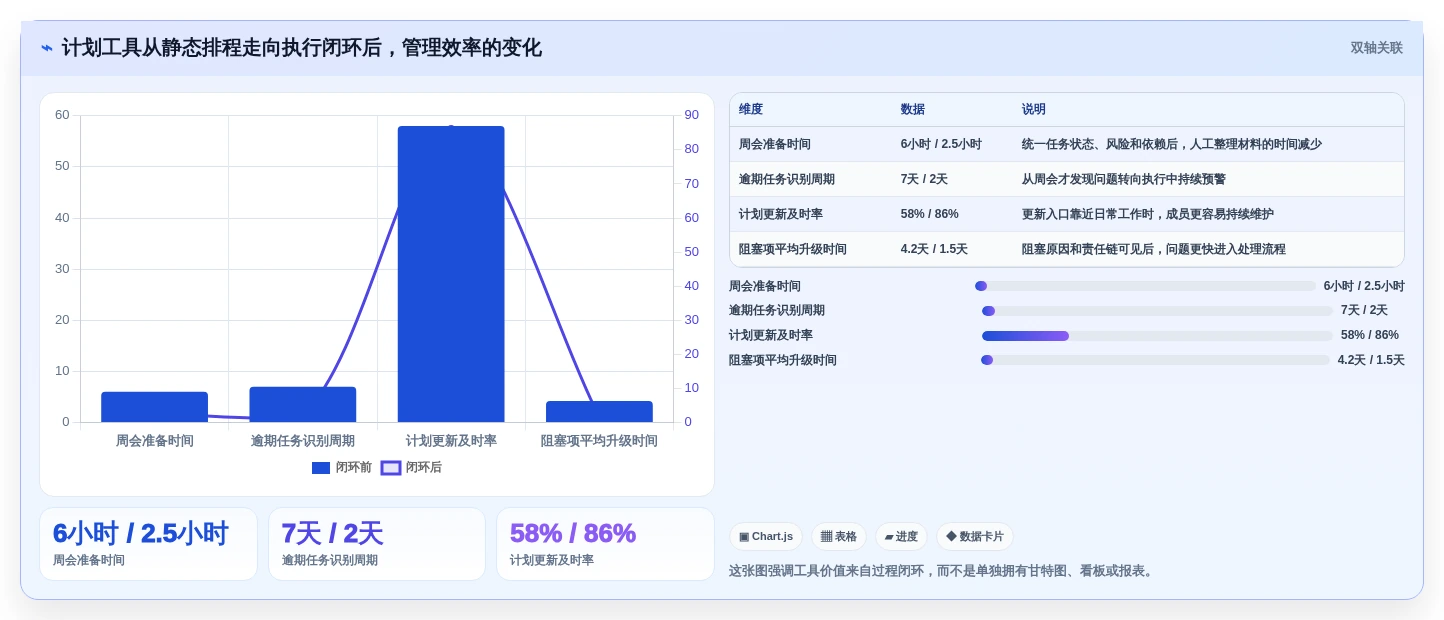Click the 逾期任务识别周期 x-axis label

[x=303, y=441]
